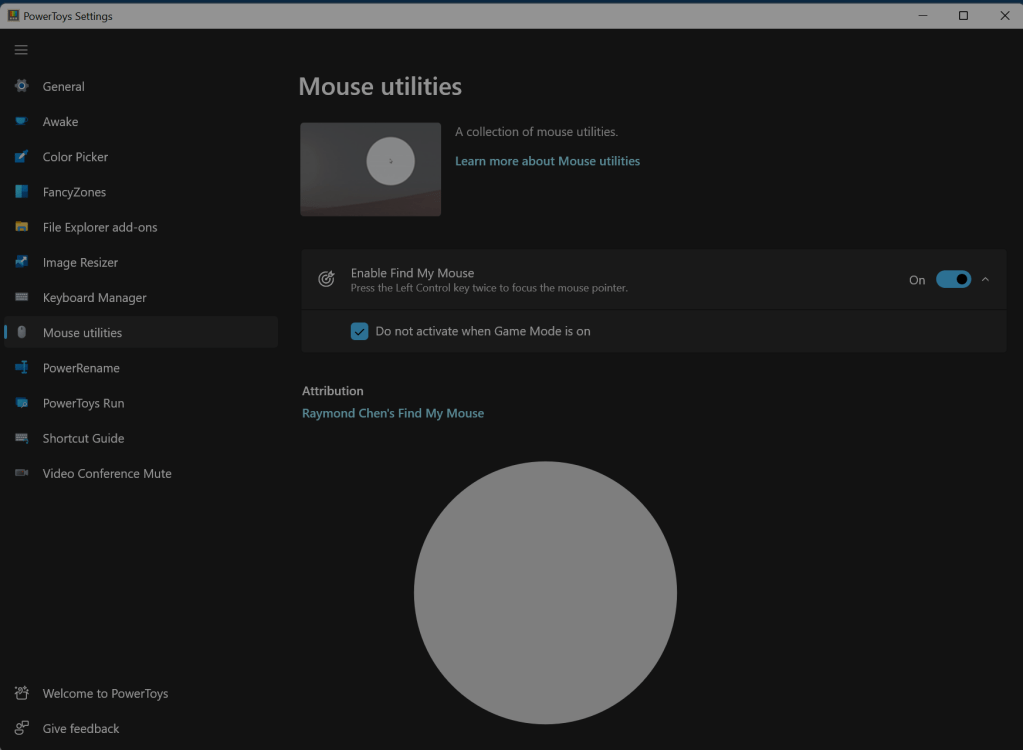Go to the Awake page

[141, 121]
